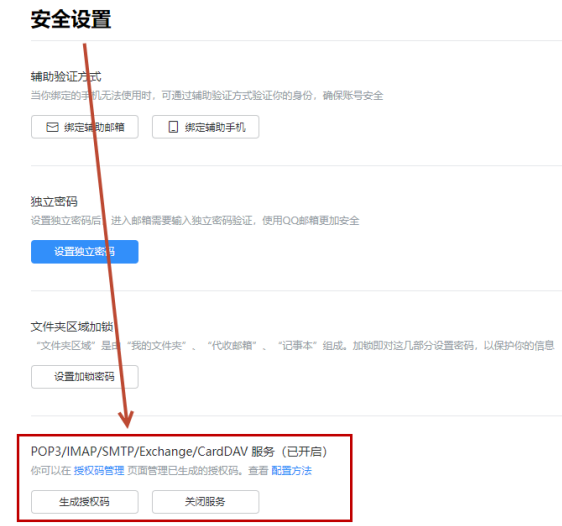Click the 独立密码 section heading
The height and width of the screenshot is (526, 562).
(x=54, y=201)
